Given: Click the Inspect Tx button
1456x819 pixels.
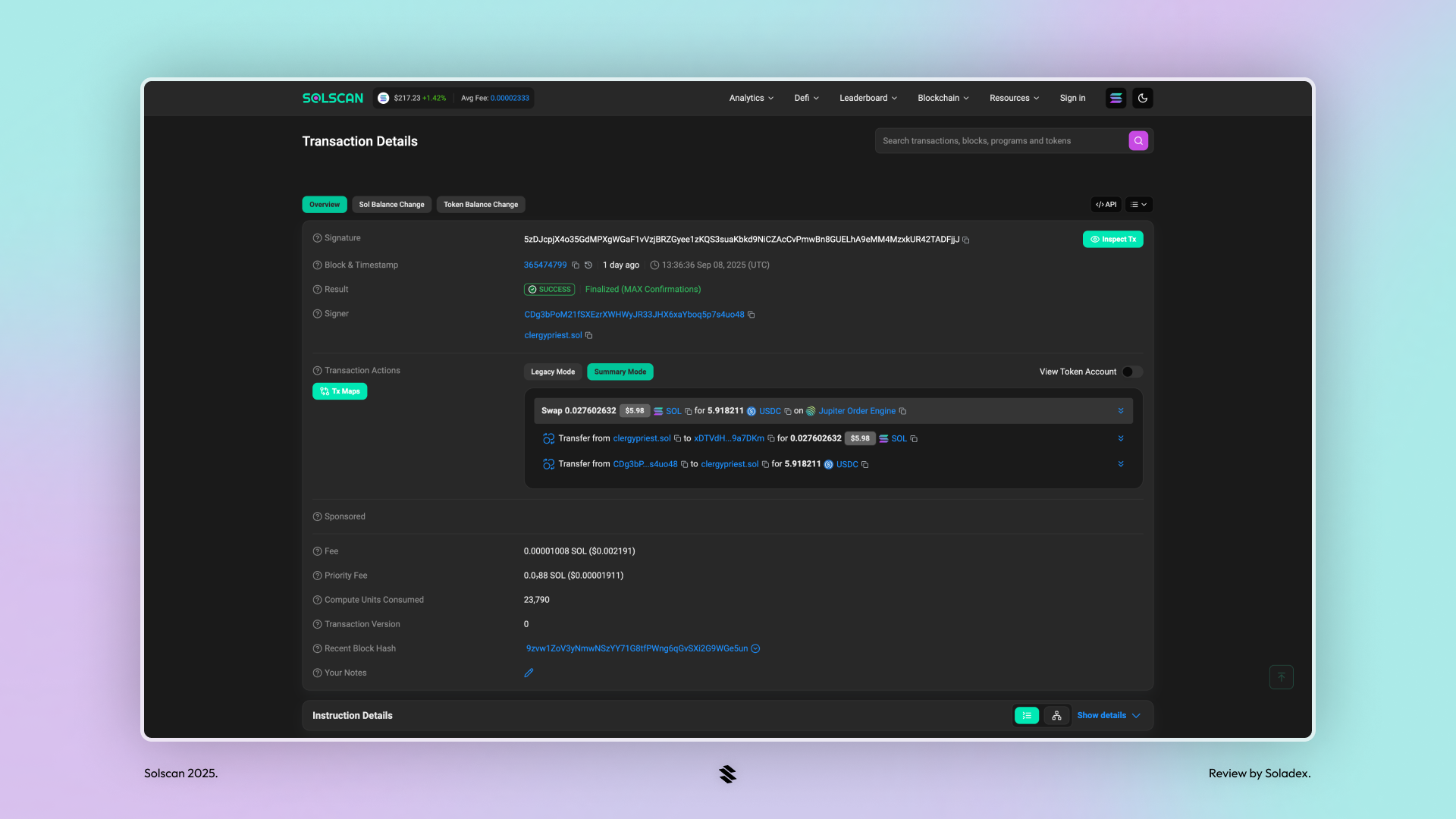Looking at the screenshot, I should pyautogui.click(x=1112, y=239).
